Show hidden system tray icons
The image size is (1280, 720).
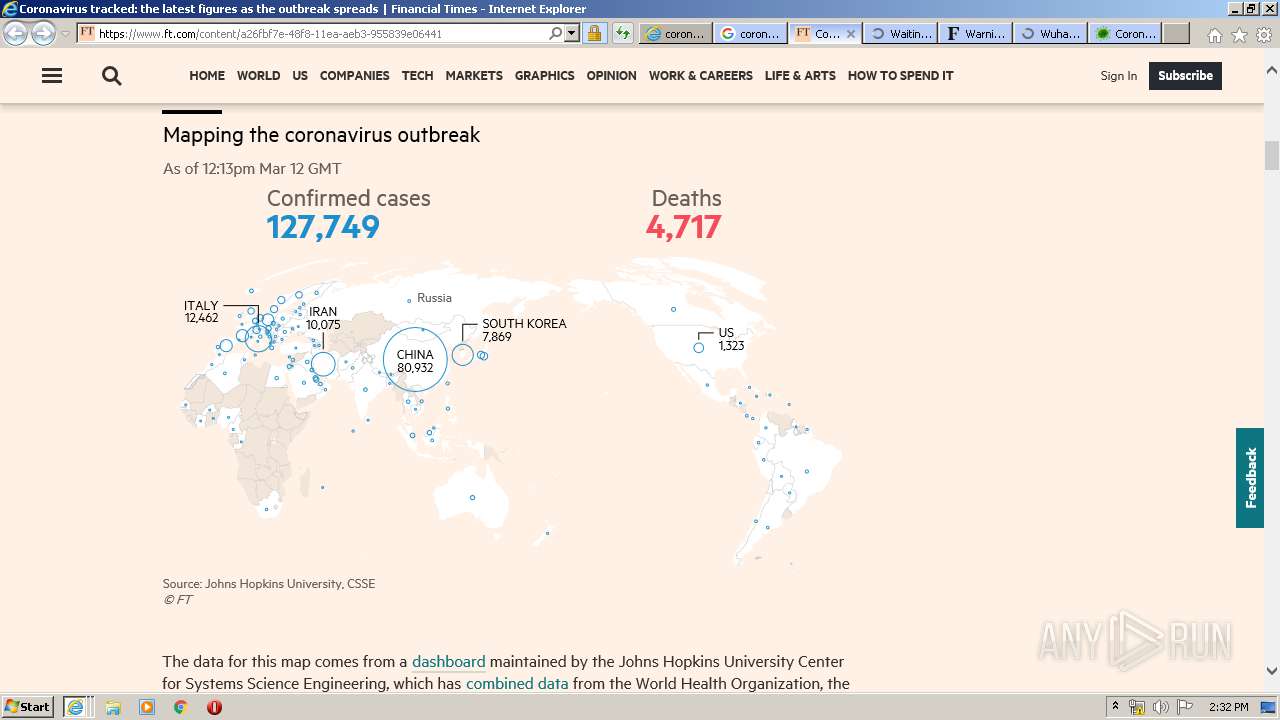coord(1115,707)
